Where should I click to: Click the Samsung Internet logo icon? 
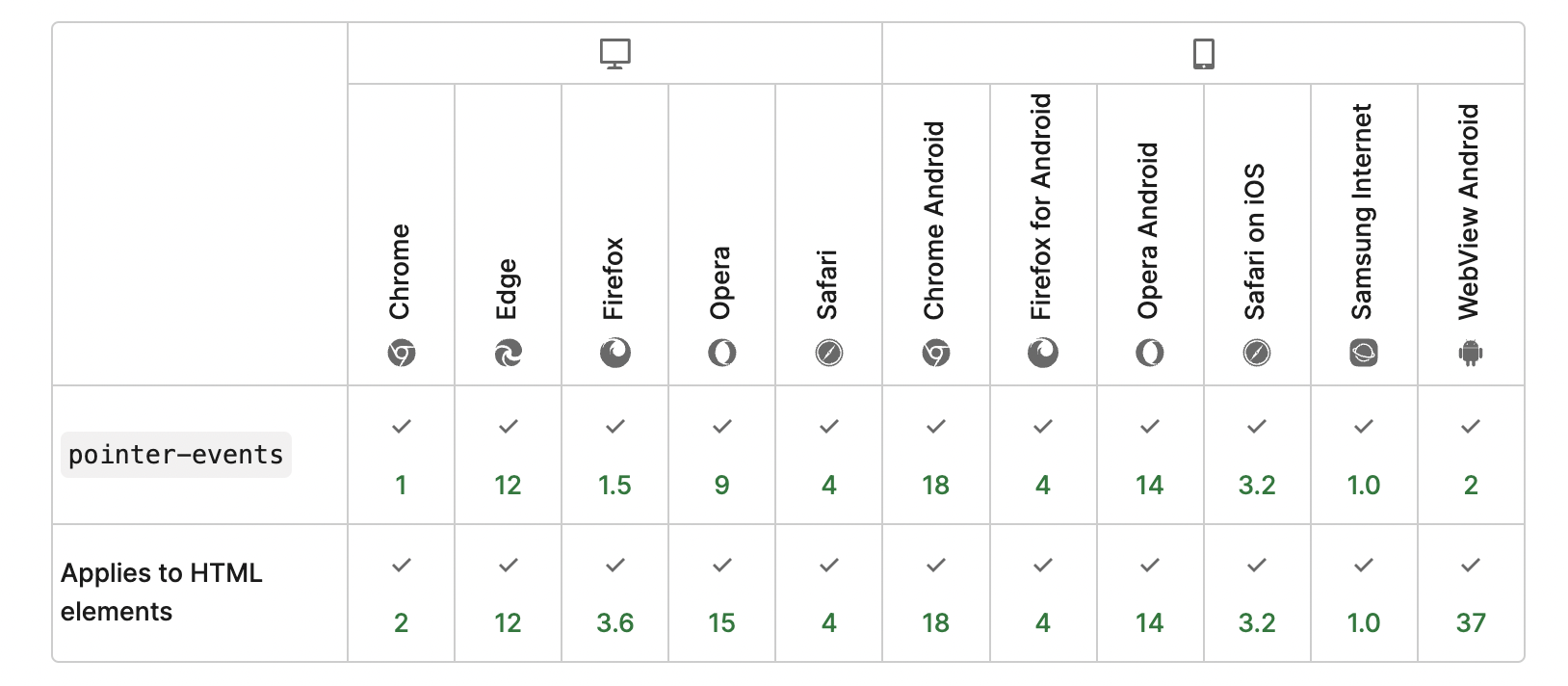(x=1364, y=354)
